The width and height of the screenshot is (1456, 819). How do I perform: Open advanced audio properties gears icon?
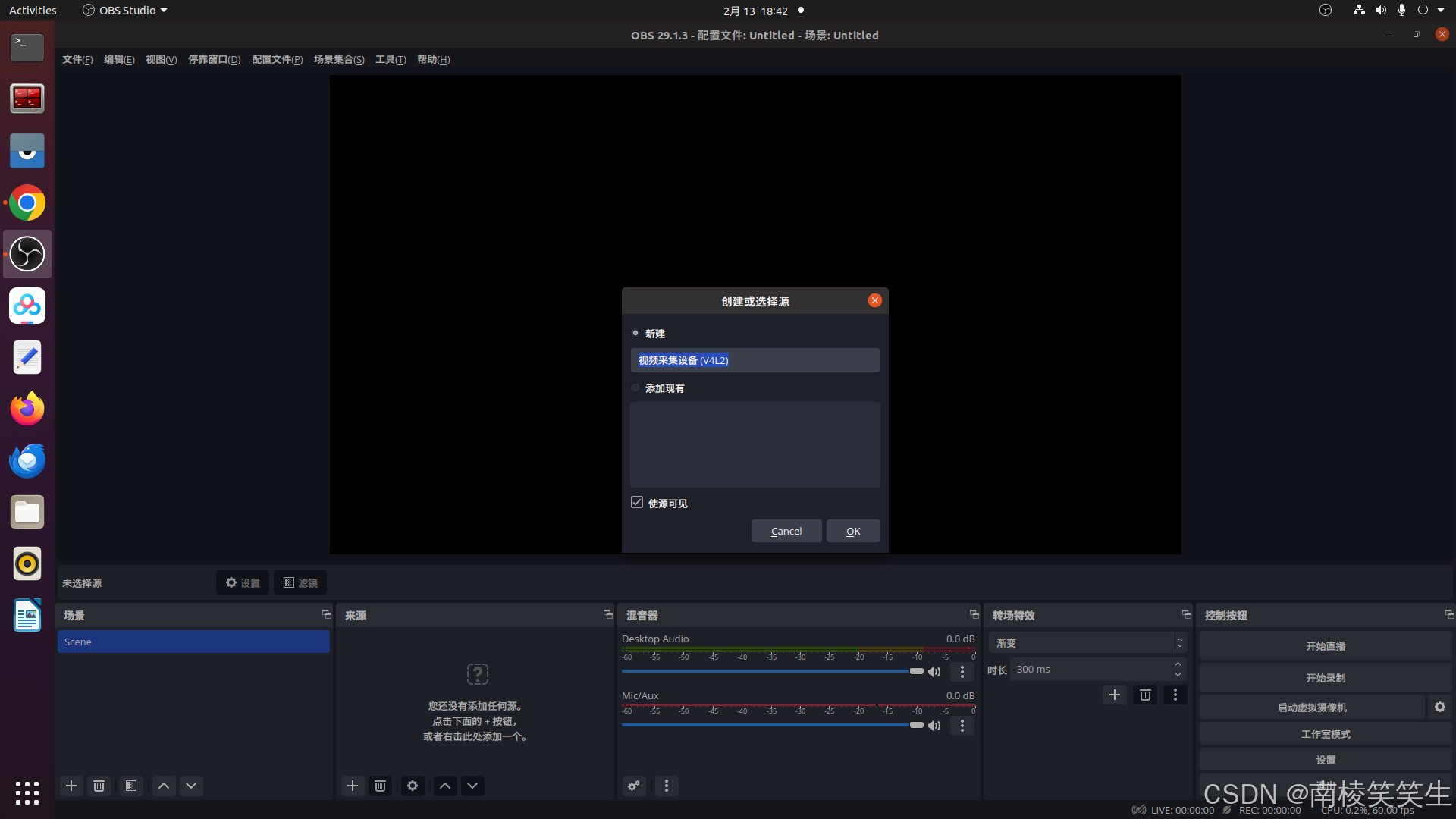coord(634,786)
